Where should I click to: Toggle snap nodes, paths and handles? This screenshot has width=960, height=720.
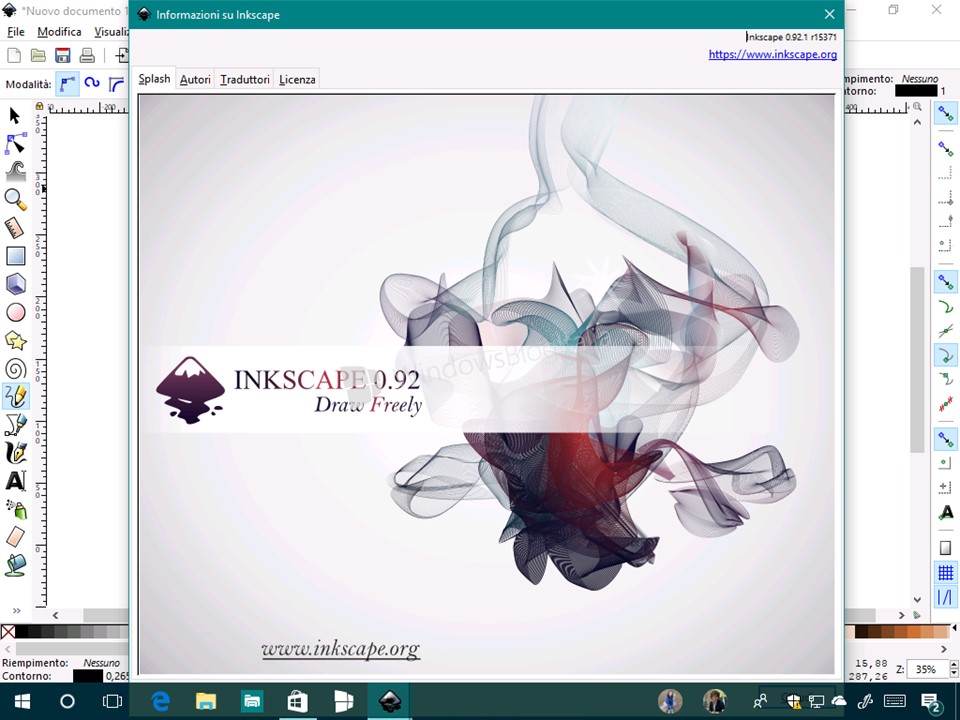pyautogui.click(x=946, y=282)
